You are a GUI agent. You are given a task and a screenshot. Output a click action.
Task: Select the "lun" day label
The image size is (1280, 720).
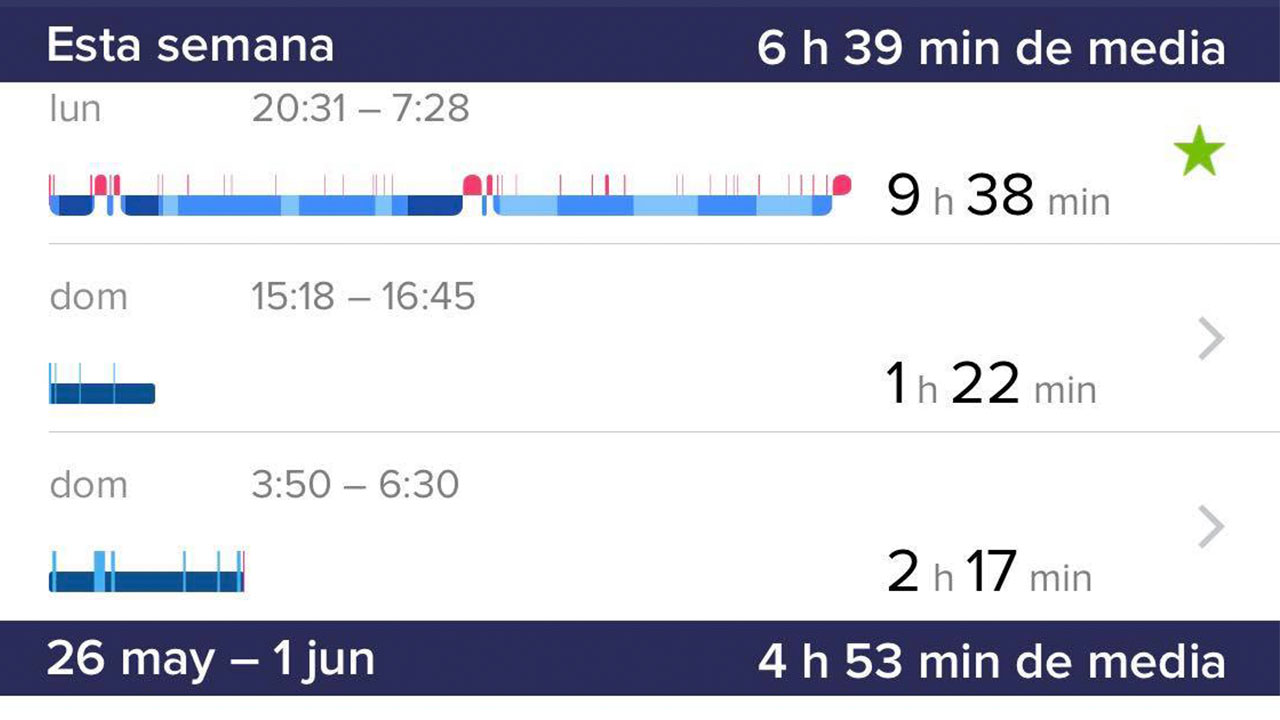click(x=75, y=108)
